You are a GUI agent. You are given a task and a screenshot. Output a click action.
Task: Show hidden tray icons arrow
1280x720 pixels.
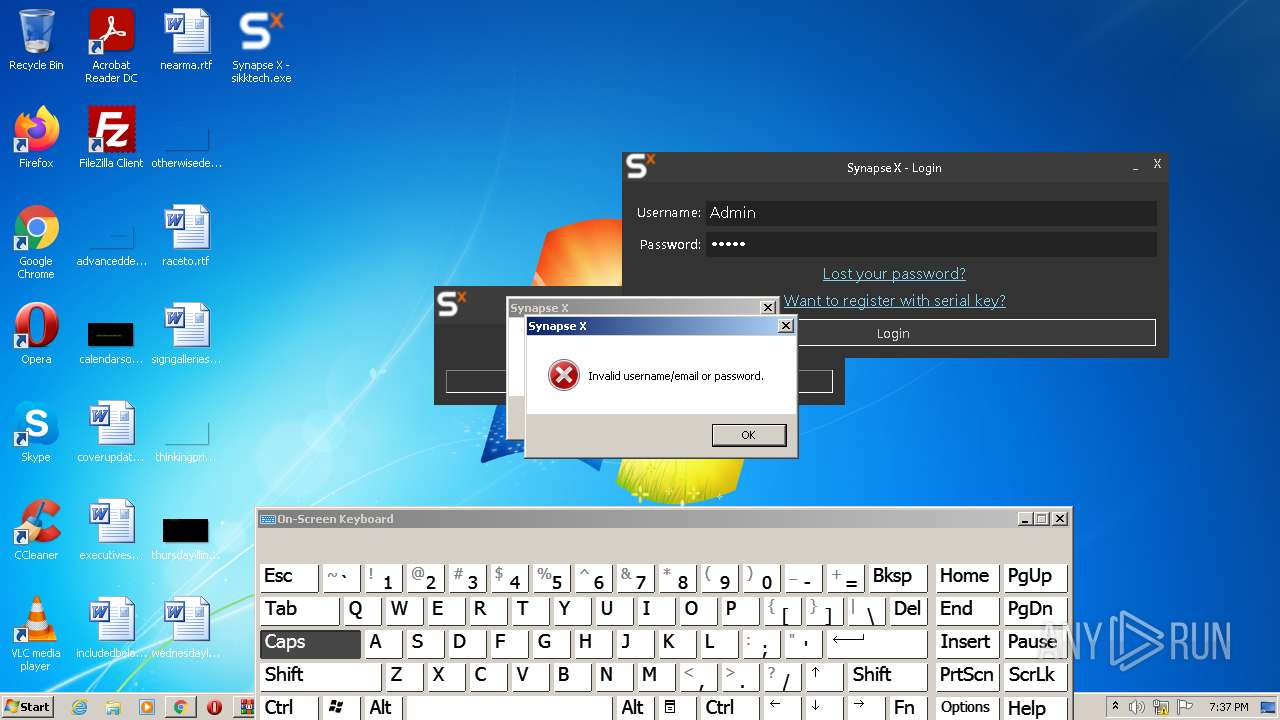click(x=1115, y=707)
